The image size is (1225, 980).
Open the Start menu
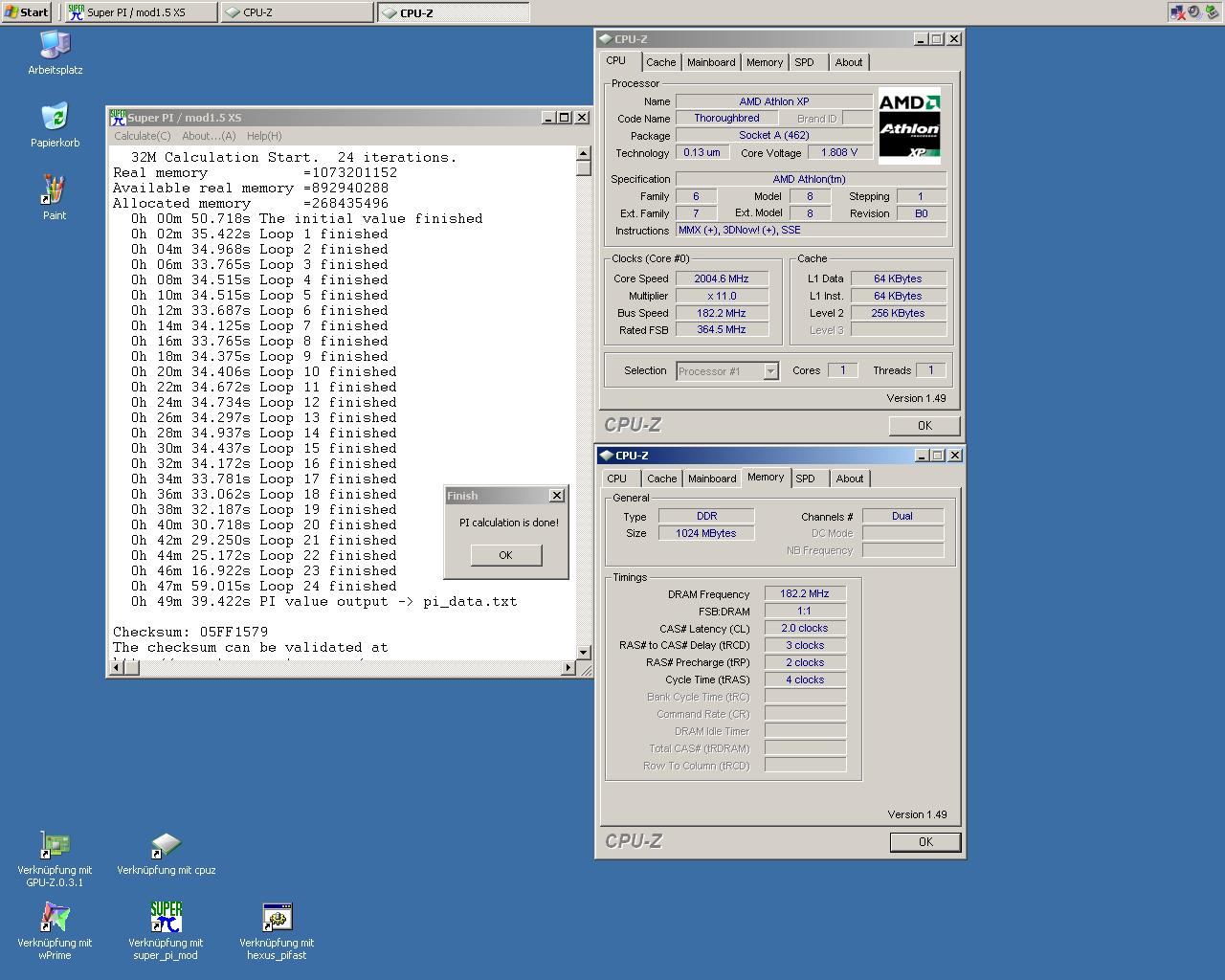27,12
